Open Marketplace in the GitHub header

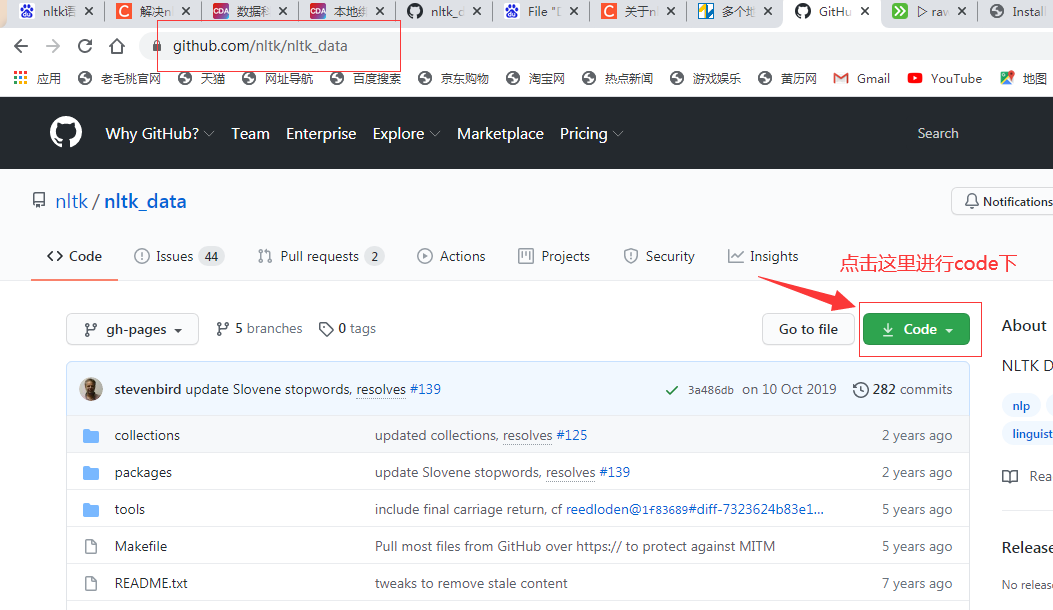coord(500,134)
